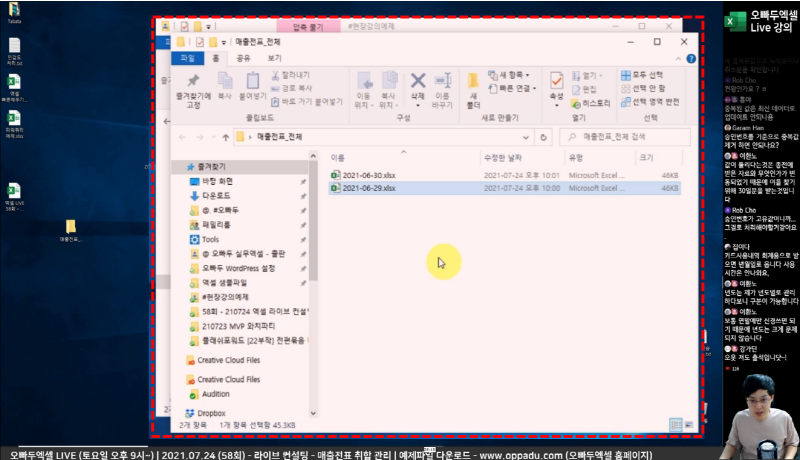Open the address bar history dropdown
The image size is (800, 460).
(526, 137)
